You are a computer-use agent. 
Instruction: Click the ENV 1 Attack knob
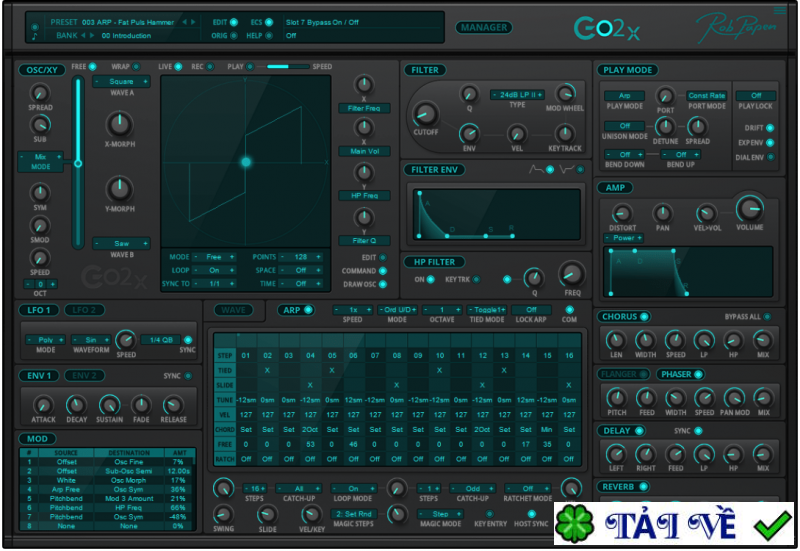pos(44,403)
